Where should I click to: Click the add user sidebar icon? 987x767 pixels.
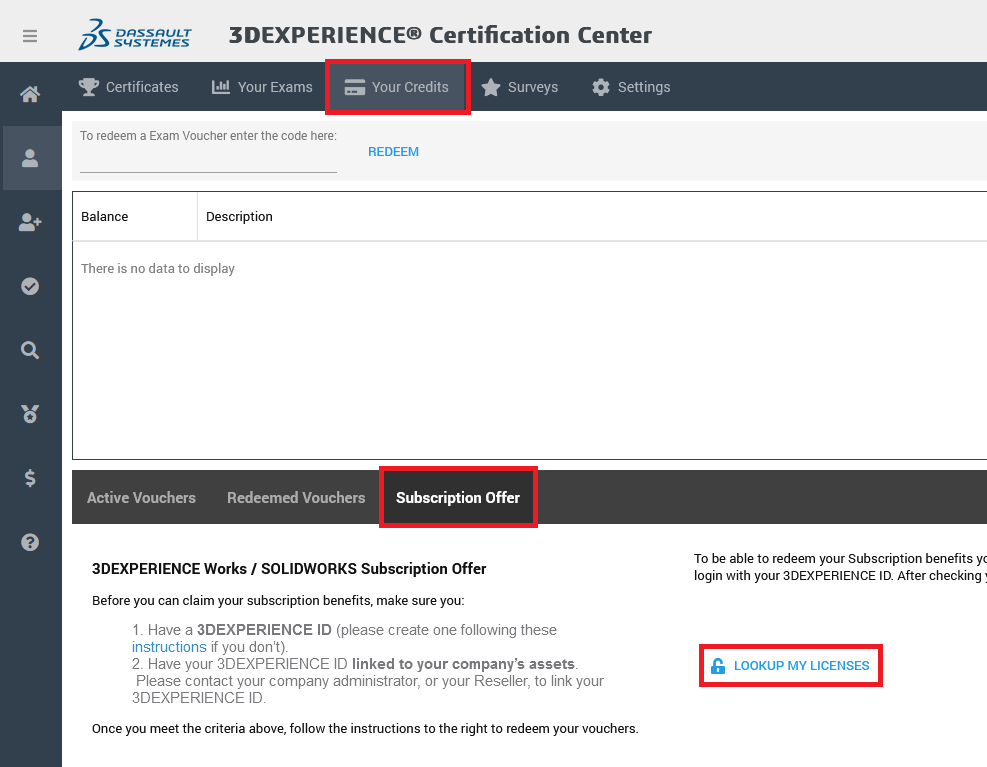pos(30,222)
